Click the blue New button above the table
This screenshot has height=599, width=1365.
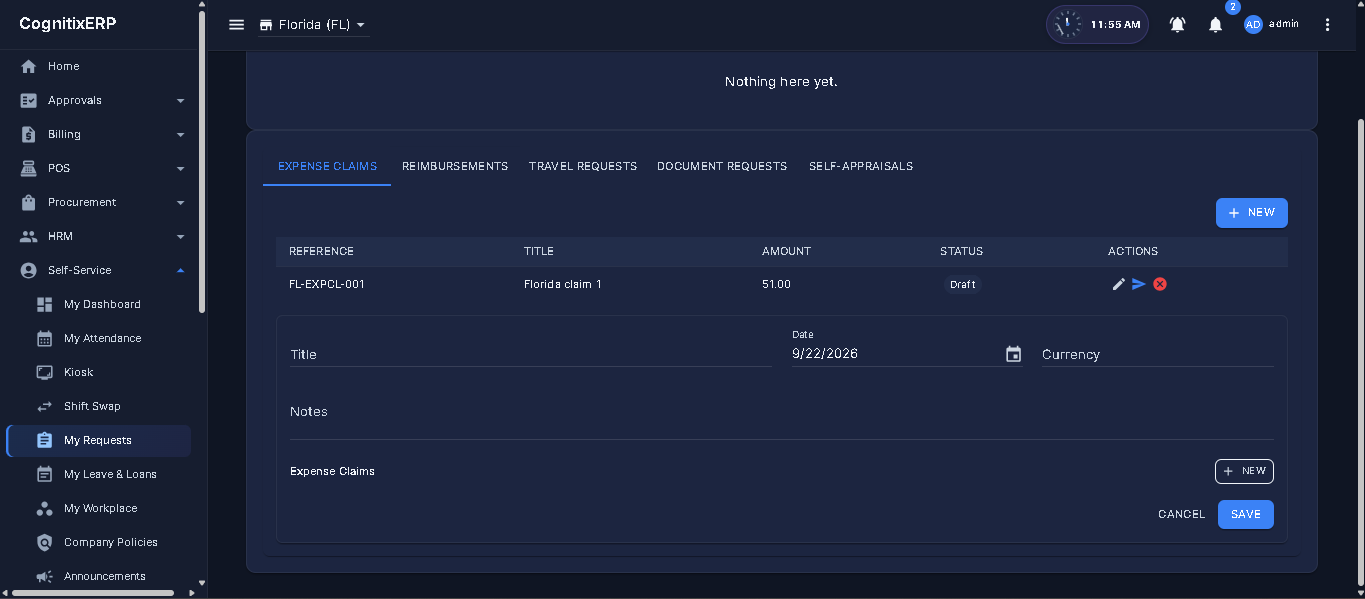[x=1251, y=213]
